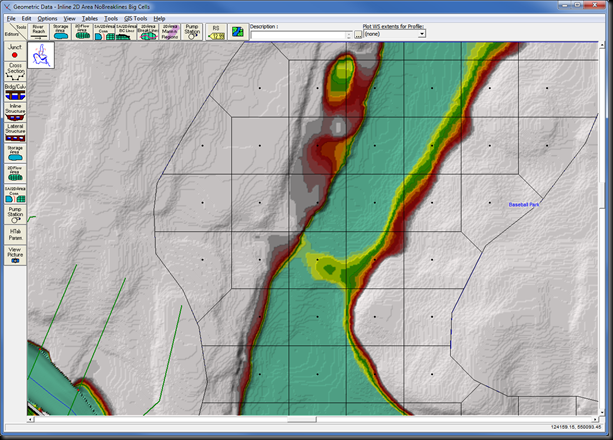613x440 pixels.
Task: Open the Inline Structure editor
Action: (x=14, y=111)
